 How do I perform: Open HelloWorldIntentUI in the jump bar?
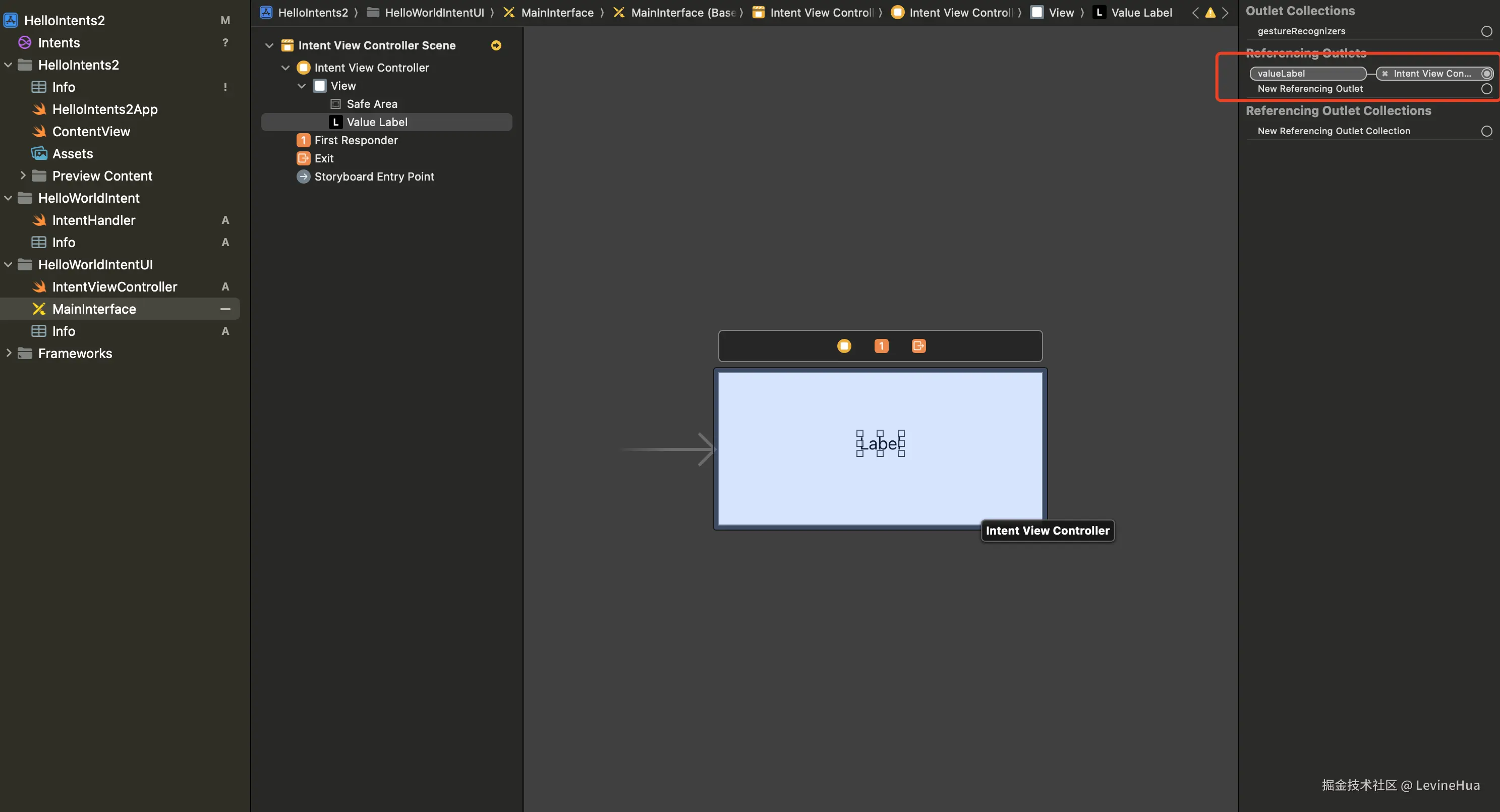[x=433, y=13]
